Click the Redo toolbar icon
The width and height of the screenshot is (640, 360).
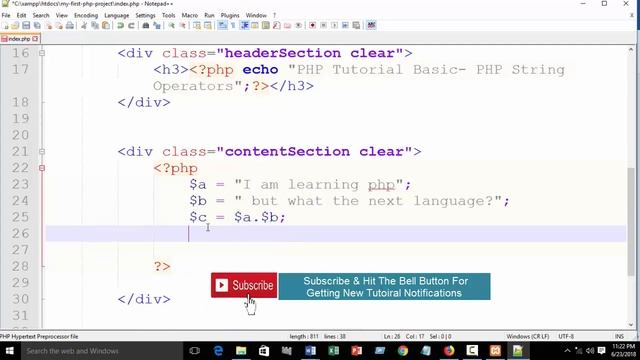click(131, 25)
